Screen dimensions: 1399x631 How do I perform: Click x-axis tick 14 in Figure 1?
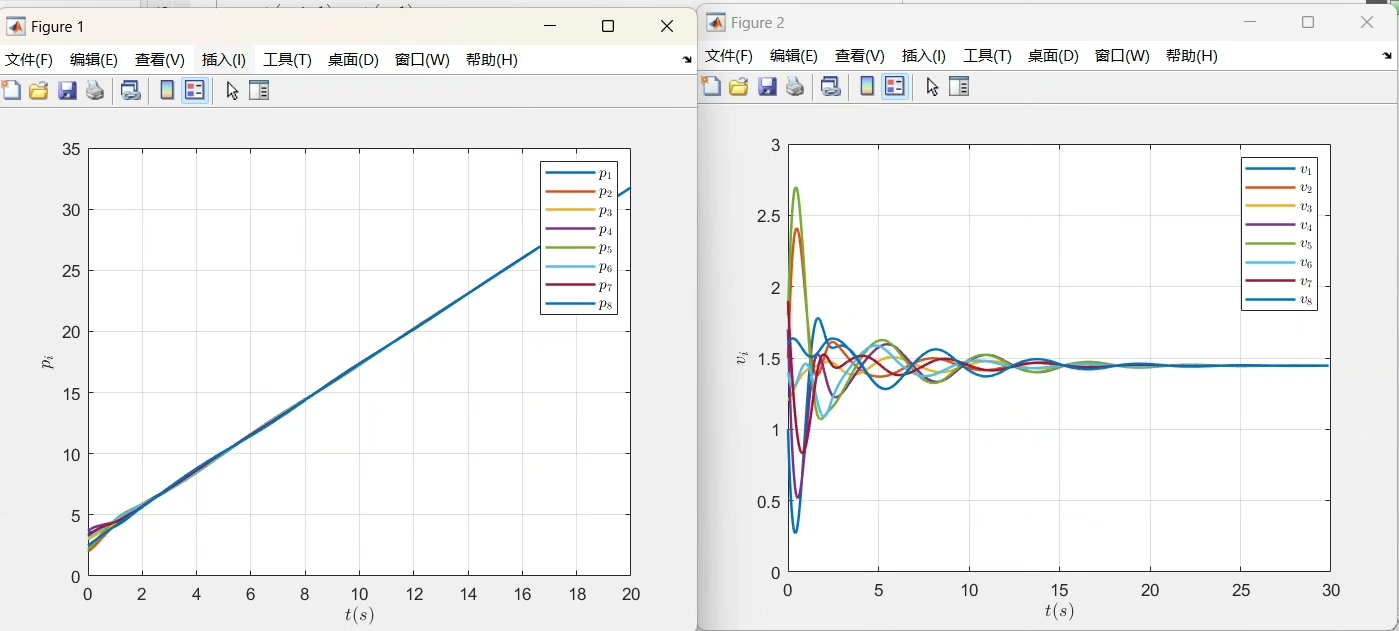pos(468,595)
